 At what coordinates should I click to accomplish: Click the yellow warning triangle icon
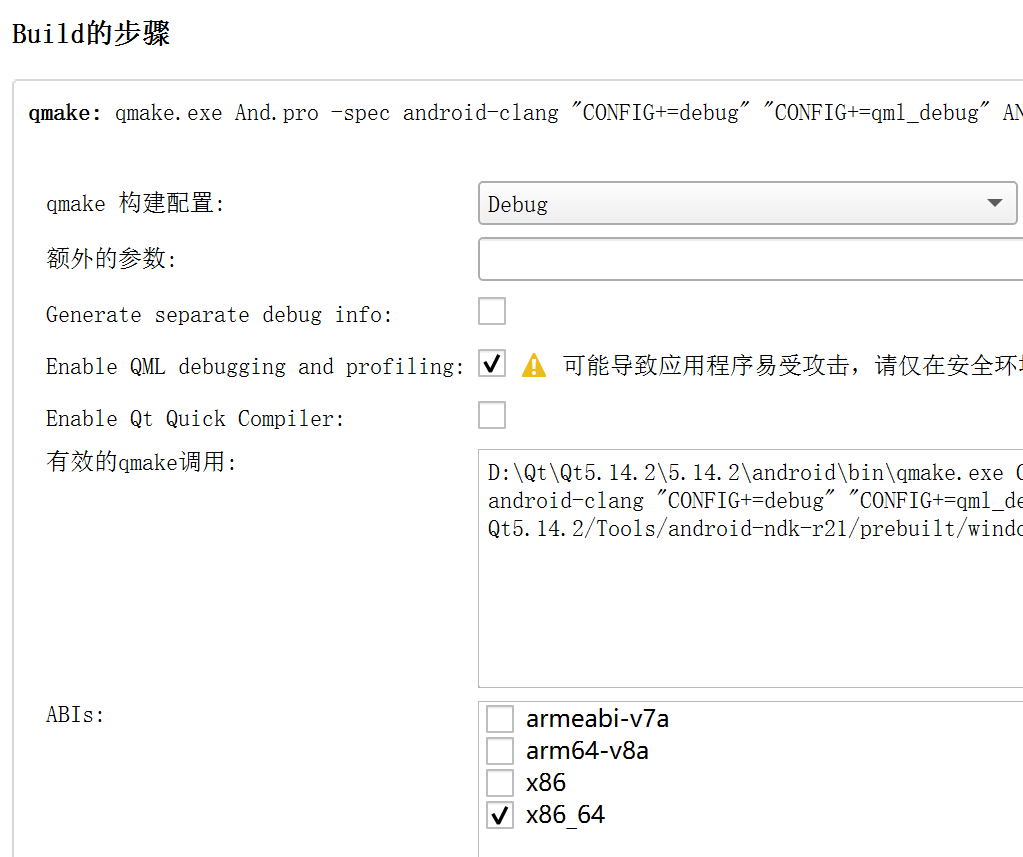coord(534,366)
